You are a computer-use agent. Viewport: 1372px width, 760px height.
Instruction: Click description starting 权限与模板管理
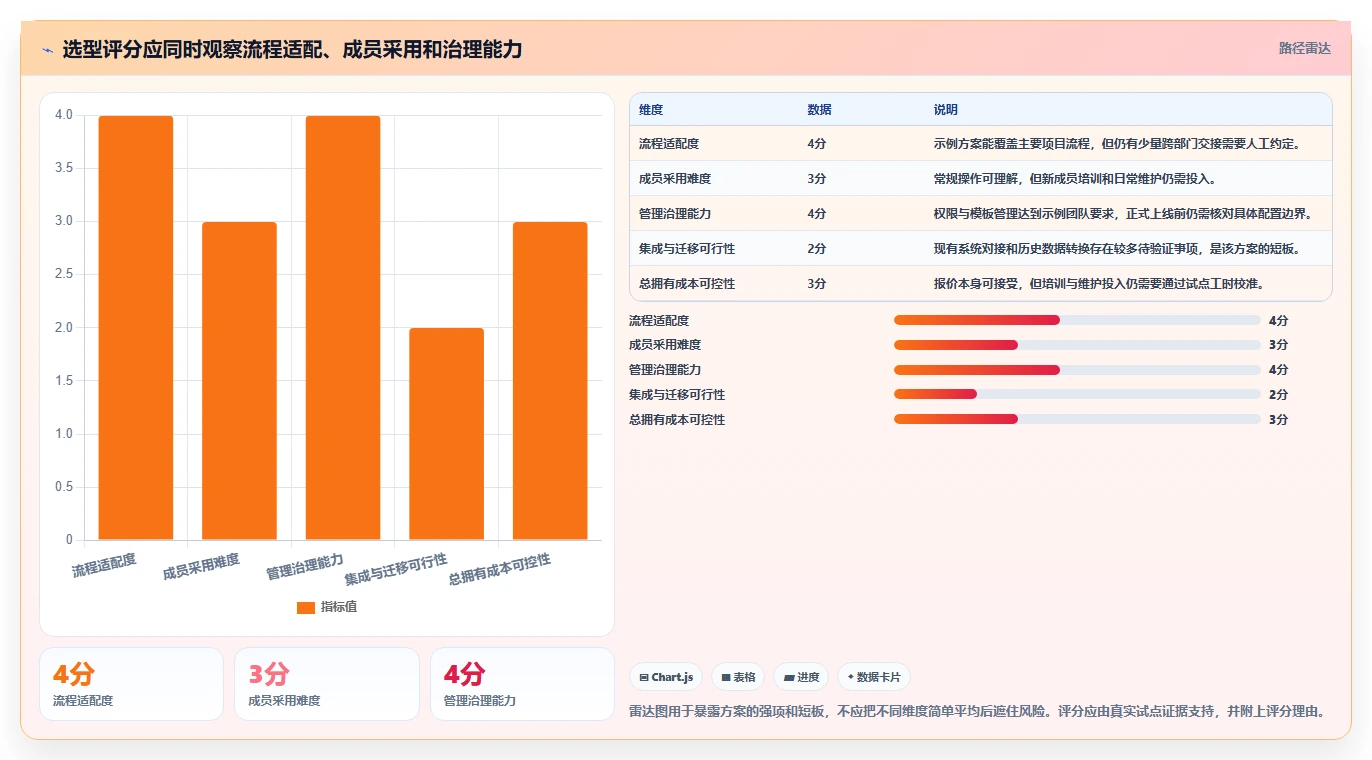(1123, 214)
